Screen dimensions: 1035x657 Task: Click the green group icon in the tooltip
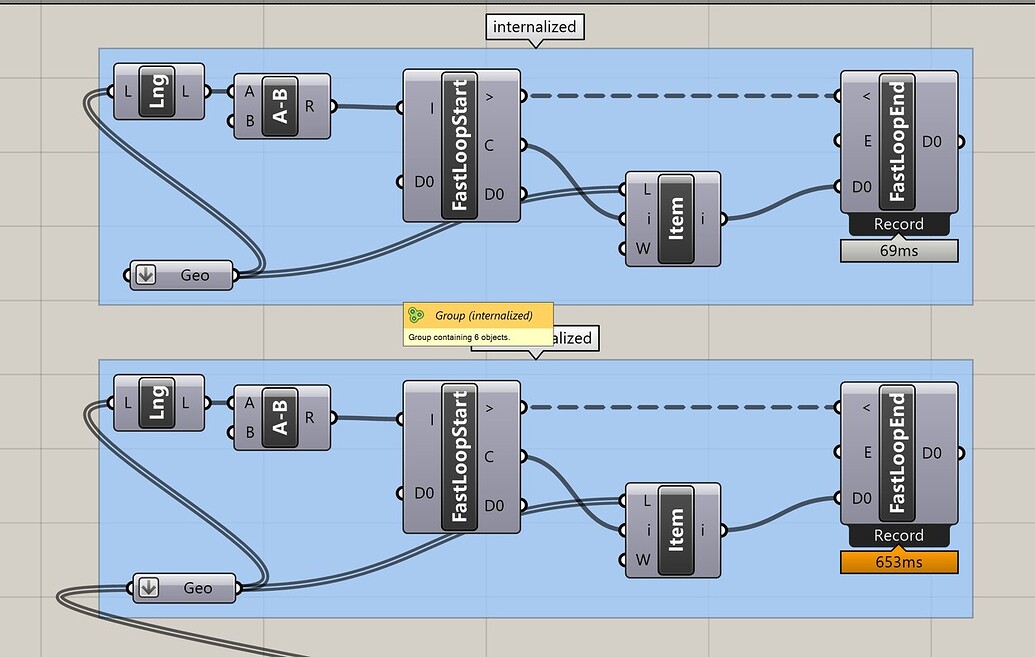[416, 315]
